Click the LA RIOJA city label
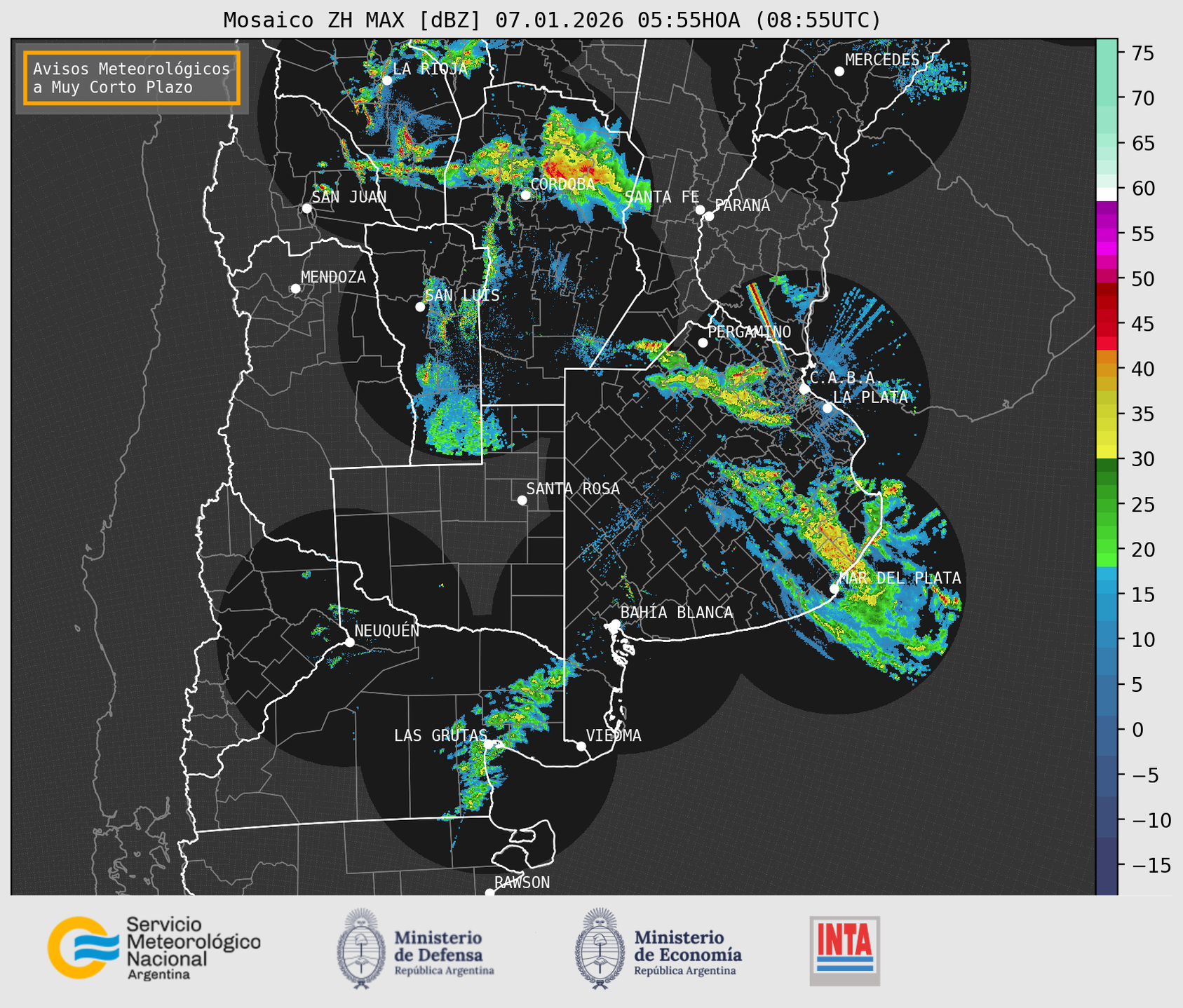This screenshot has height=1008, width=1183. tap(430, 69)
